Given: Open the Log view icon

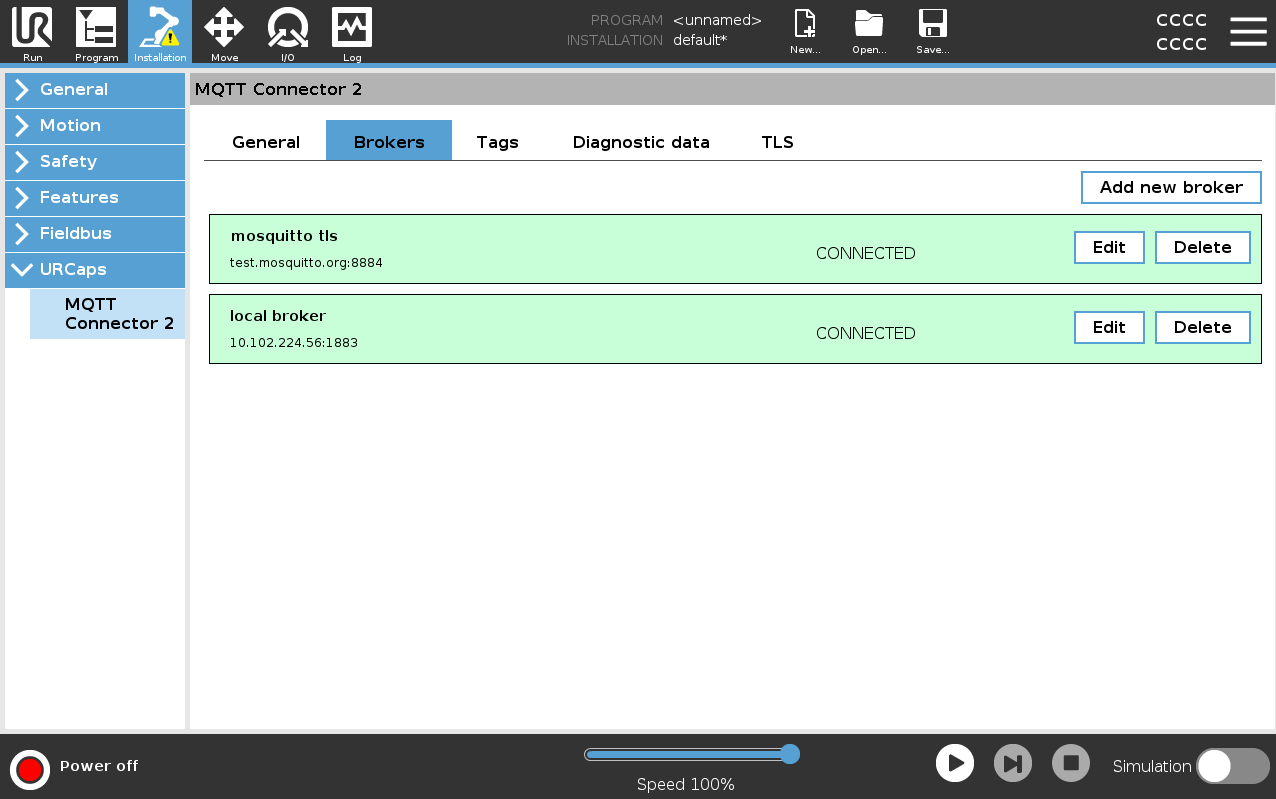Looking at the screenshot, I should click(352, 30).
